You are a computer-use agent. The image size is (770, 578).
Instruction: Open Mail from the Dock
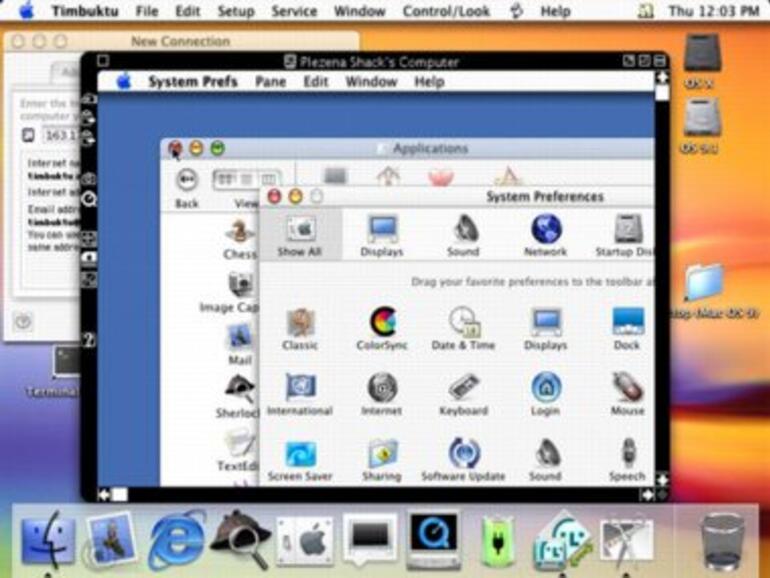click(111, 539)
